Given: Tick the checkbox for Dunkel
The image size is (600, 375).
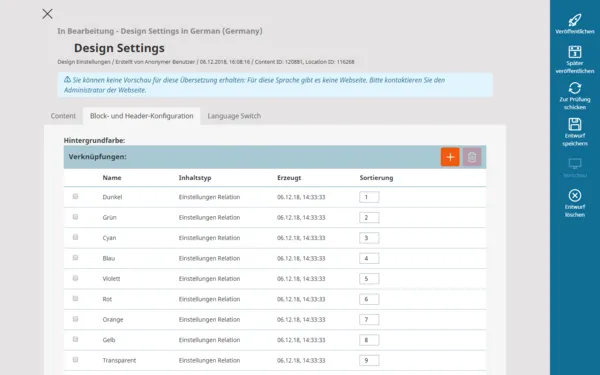Looking at the screenshot, I should coord(75,196).
